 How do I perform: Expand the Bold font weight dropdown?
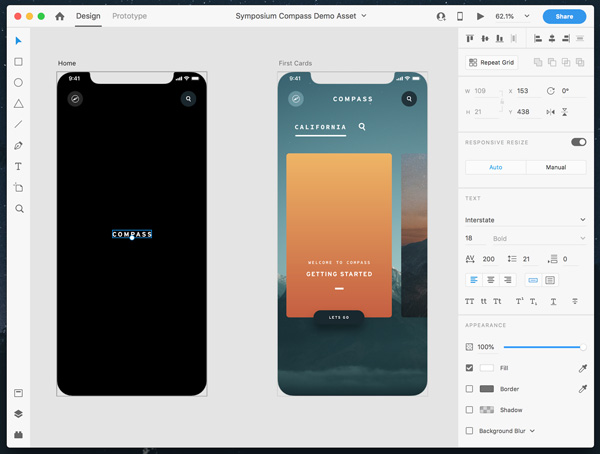pos(538,239)
